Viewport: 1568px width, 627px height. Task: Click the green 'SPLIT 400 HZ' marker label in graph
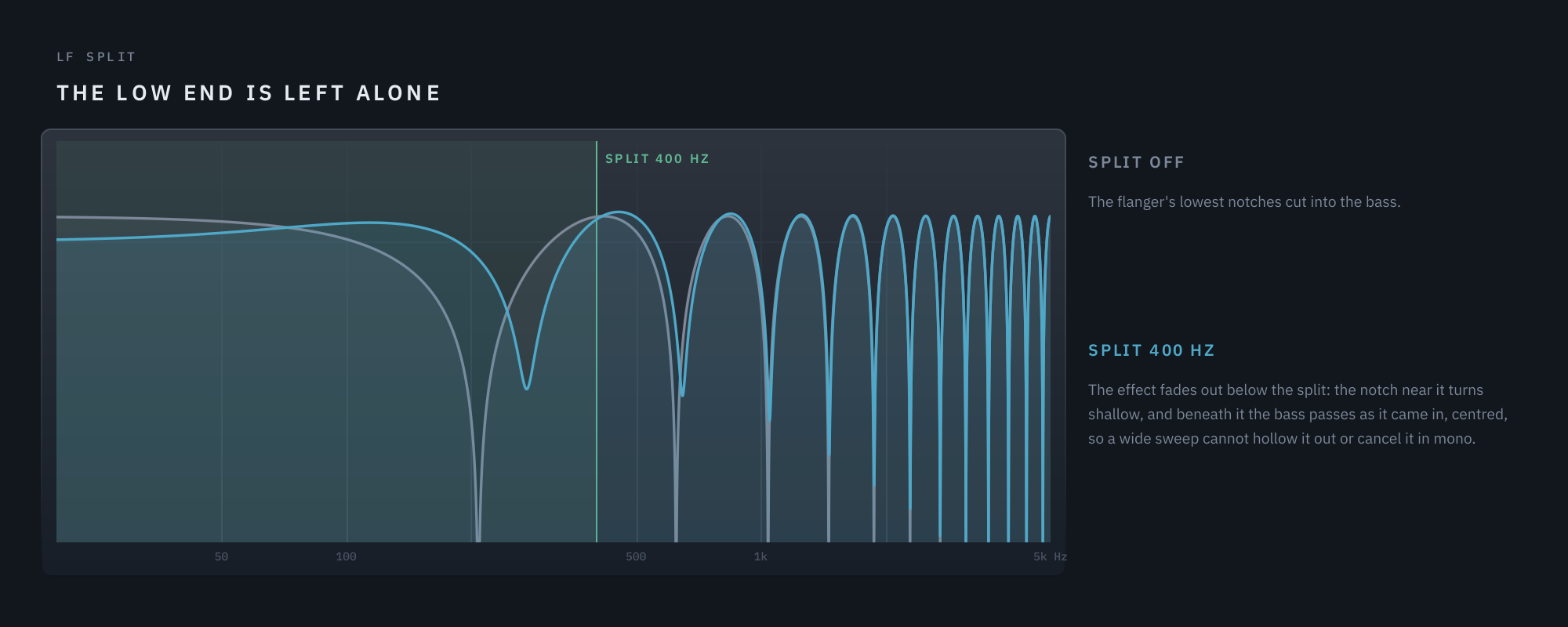click(657, 159)
